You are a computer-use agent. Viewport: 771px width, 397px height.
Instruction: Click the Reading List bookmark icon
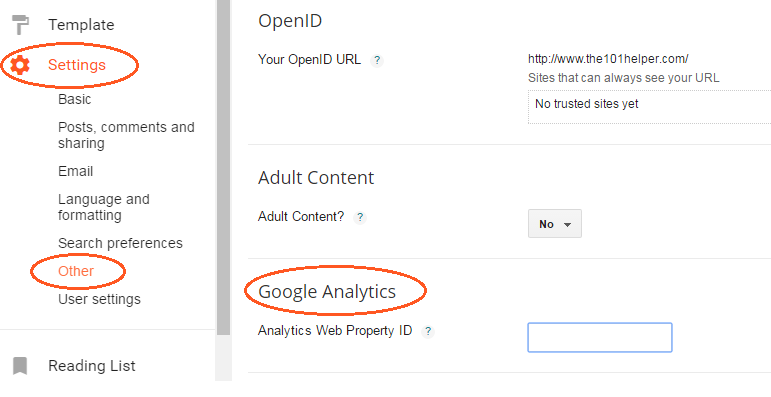pos(20,366)
